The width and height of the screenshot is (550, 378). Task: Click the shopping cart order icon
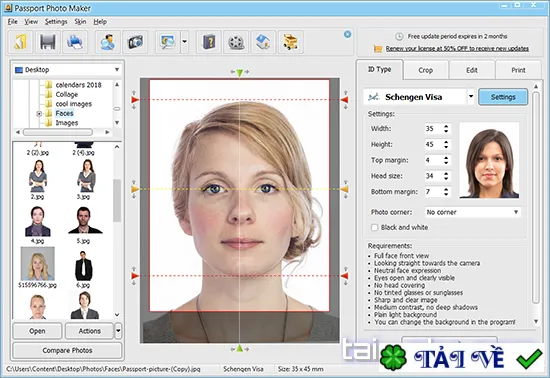point(290,42)
